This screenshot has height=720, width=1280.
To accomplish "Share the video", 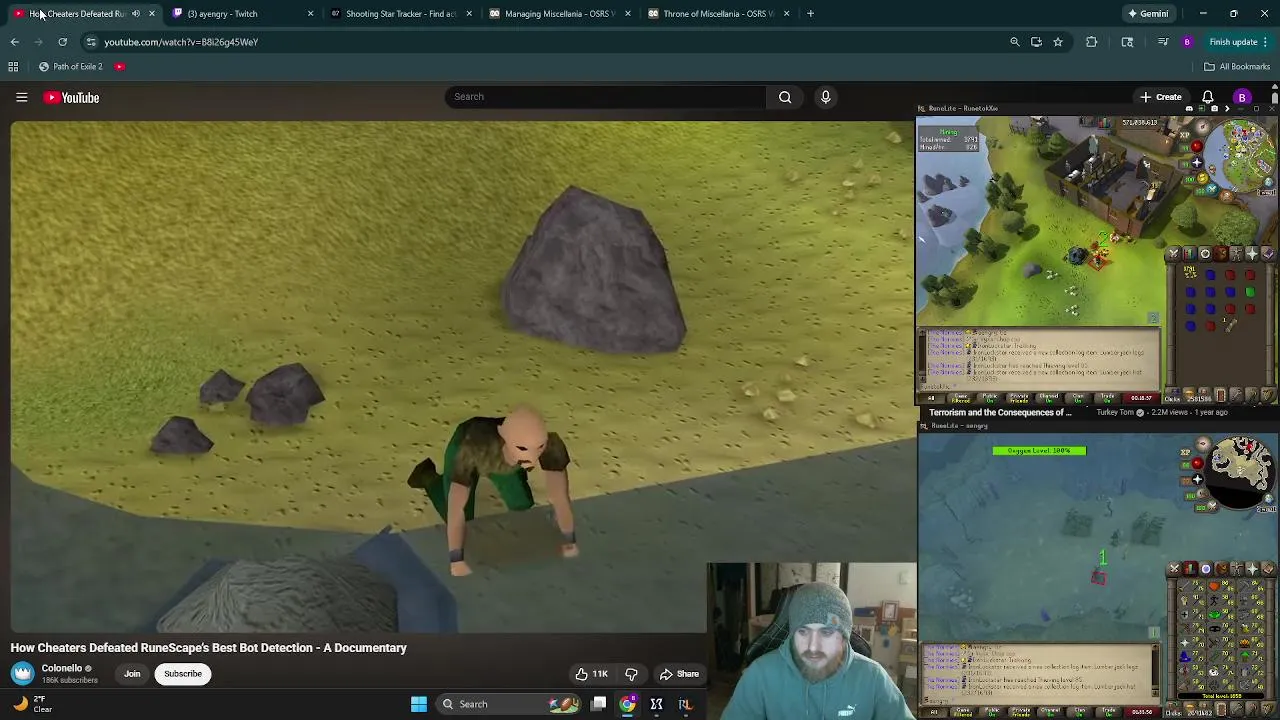I will click(679, 674).
